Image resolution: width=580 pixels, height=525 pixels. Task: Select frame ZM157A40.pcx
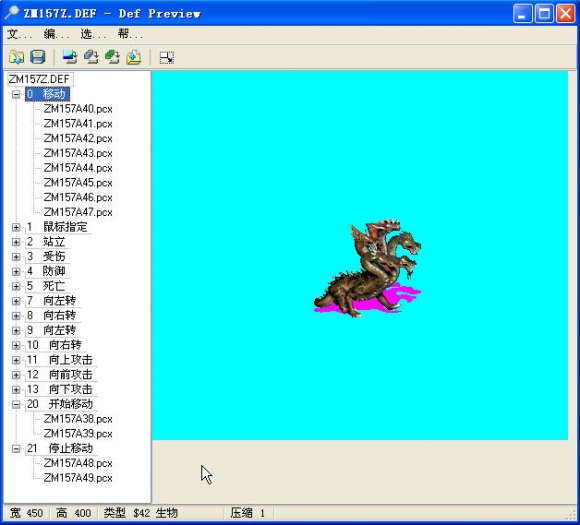pos(78,109)
